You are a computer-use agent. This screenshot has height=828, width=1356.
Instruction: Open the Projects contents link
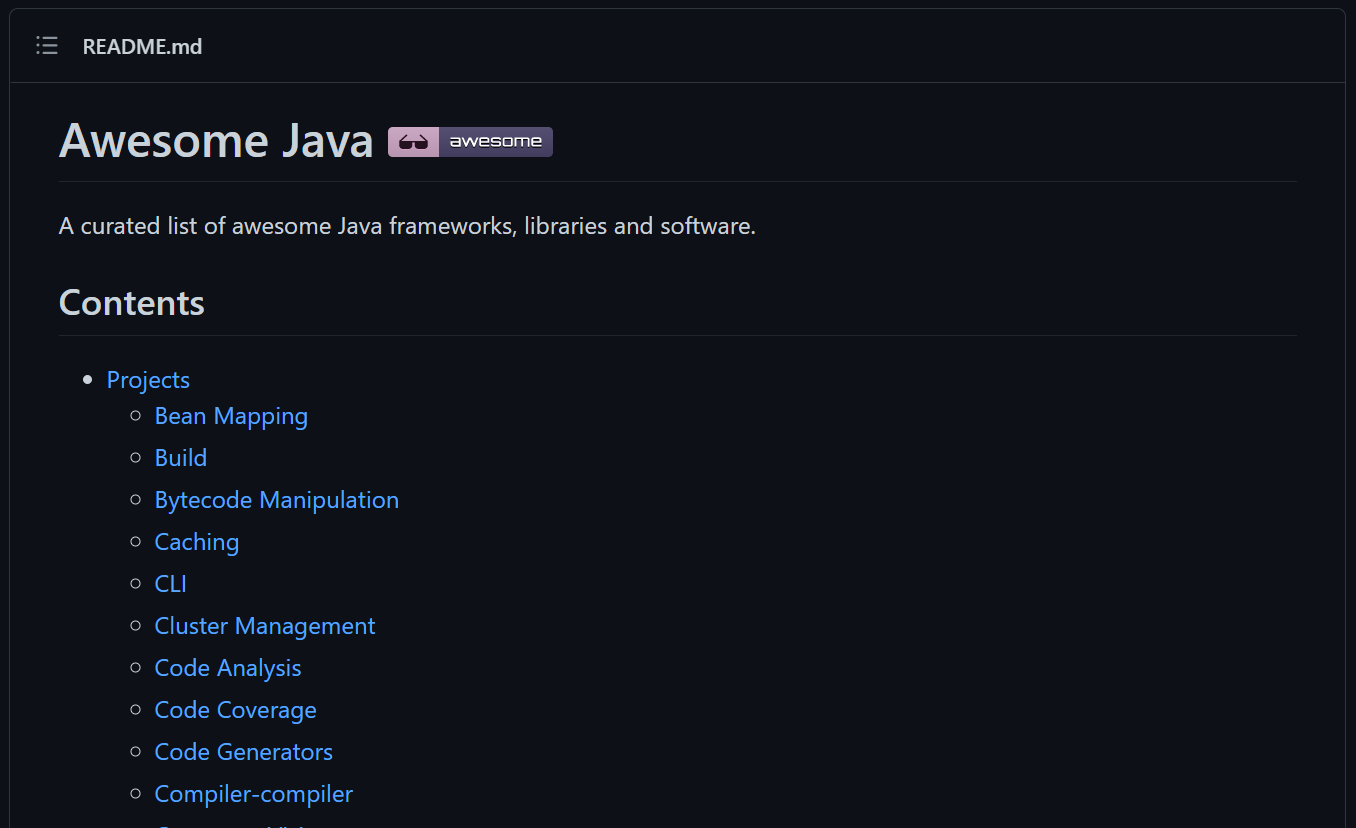tap(148, 380)
